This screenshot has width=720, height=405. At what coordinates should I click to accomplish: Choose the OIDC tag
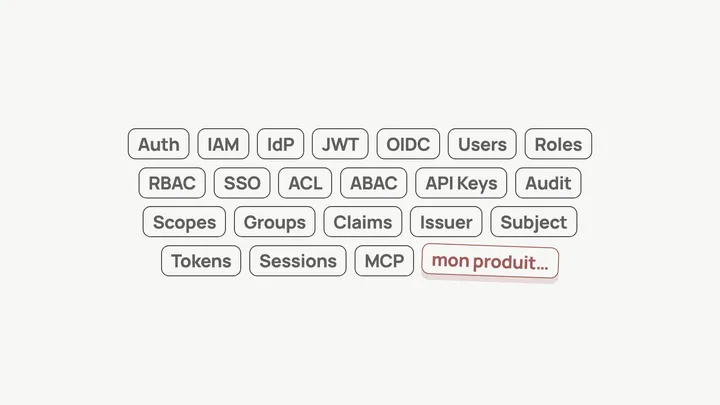pyautogui.click(x=408, y=144)
